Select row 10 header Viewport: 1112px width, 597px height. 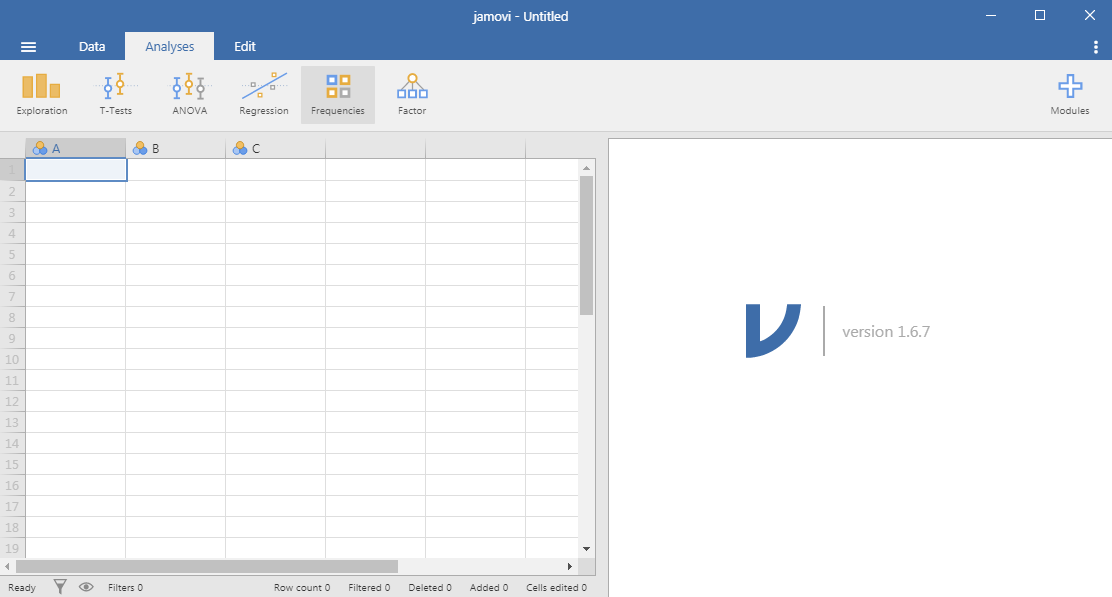[x=12, y=359]
